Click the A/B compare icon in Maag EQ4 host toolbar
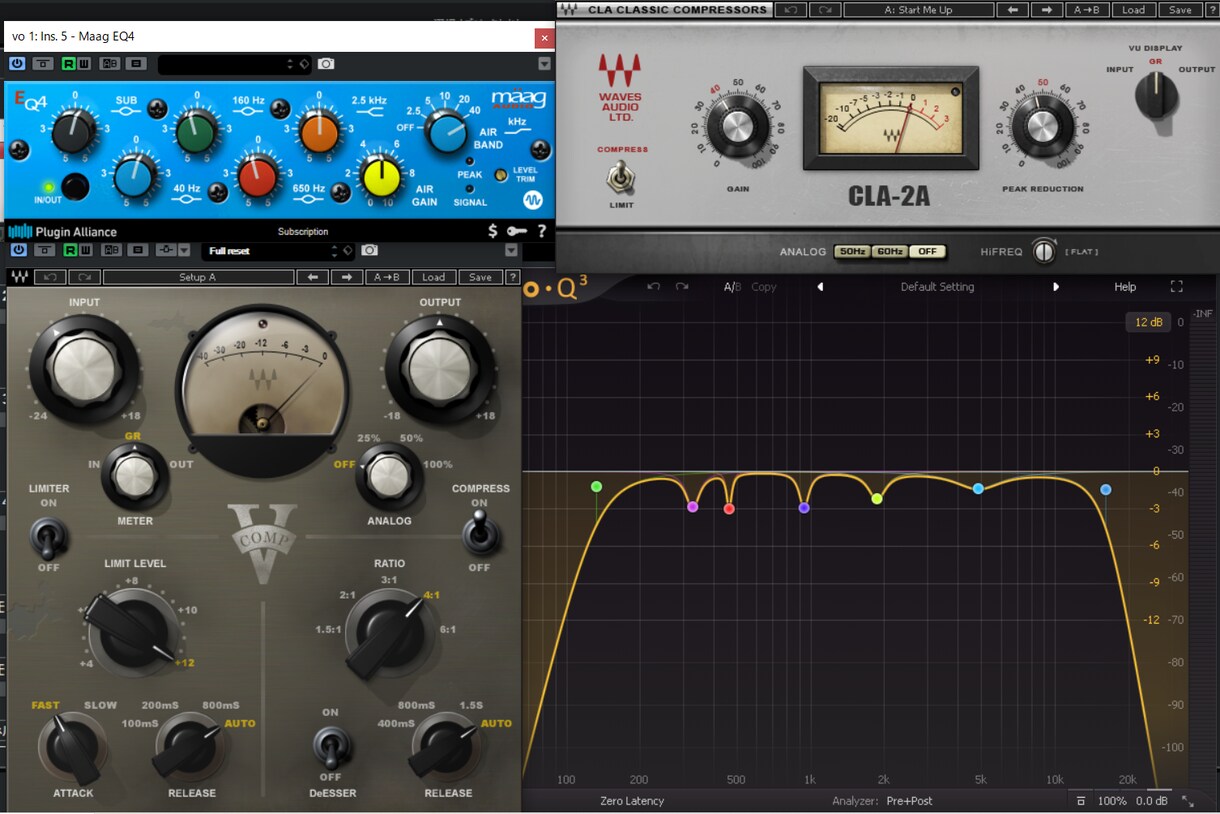Image resolution: width=1220 pixels, height=814 pixels. coord(109,64)
